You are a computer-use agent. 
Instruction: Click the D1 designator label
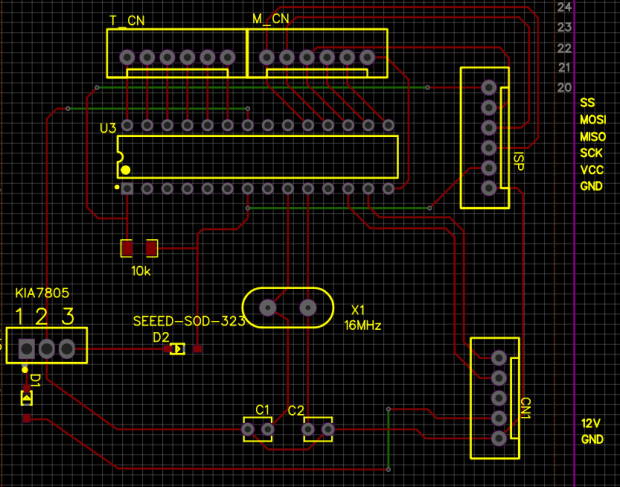36,380
